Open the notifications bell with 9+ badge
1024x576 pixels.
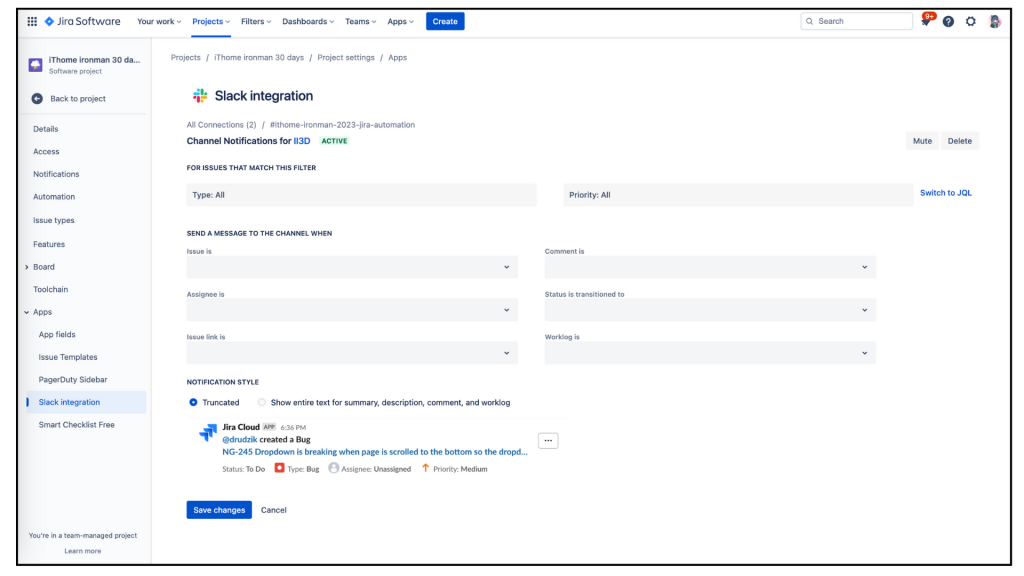click(x=925, y=21)
